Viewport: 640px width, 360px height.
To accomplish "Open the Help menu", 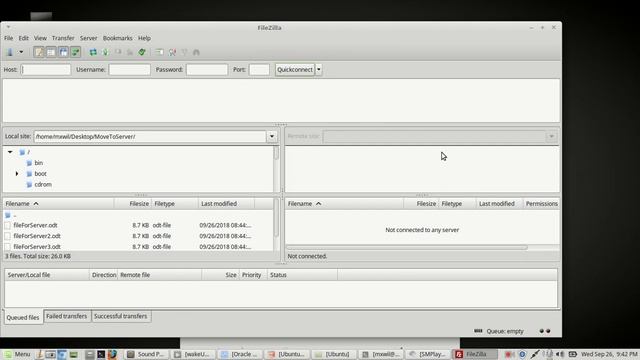I will click(x=144, y=38).
